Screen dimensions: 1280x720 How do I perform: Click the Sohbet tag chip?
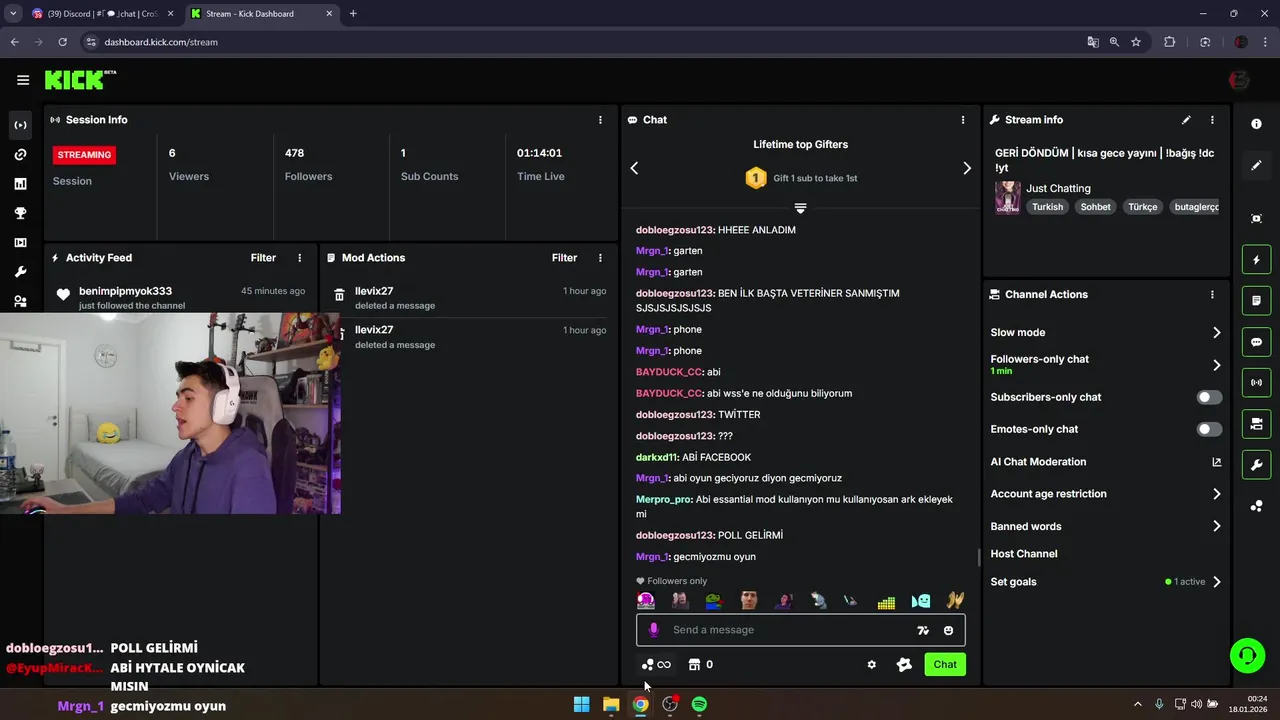[1095, 207]
